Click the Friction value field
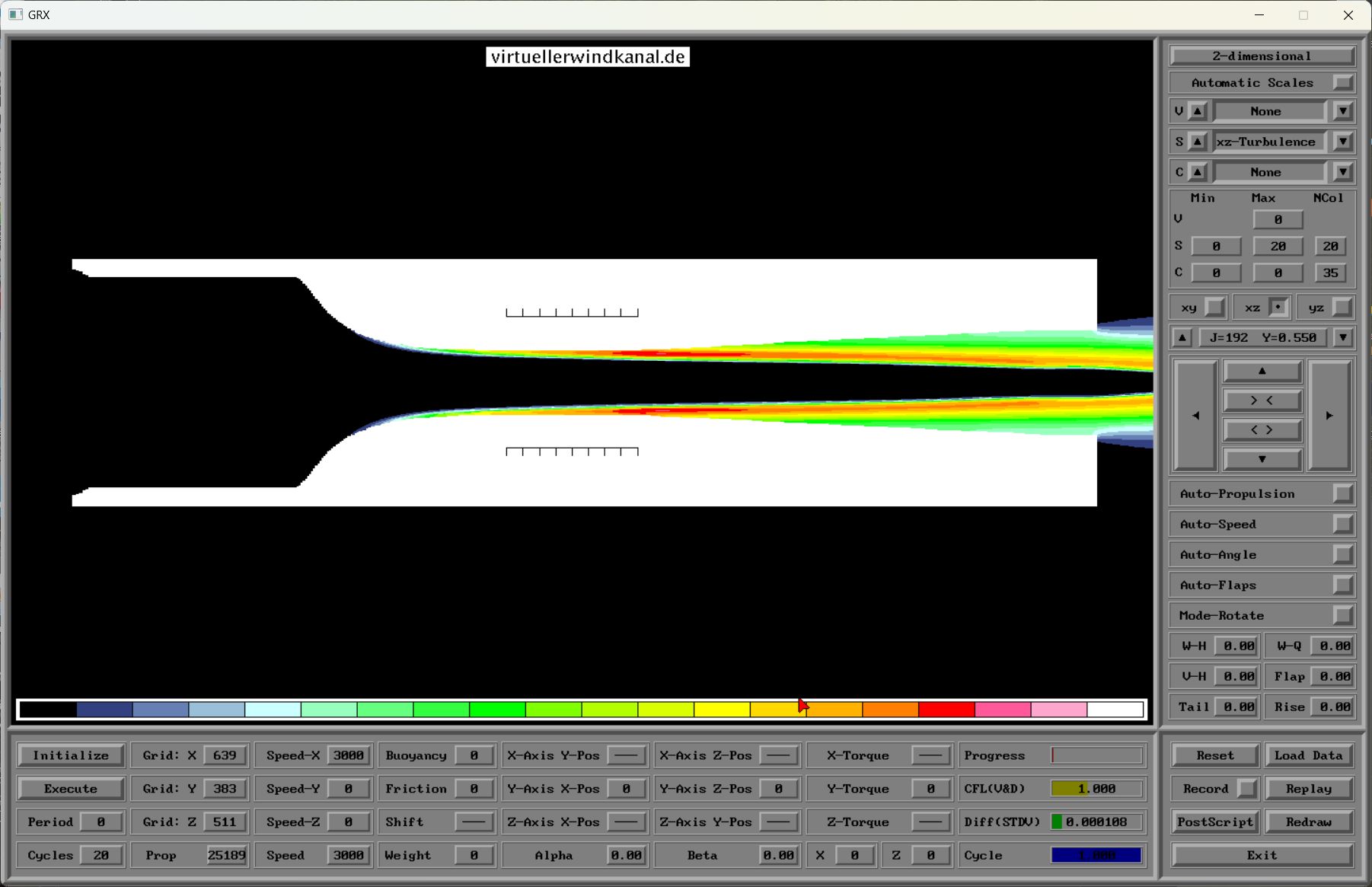The image size is (1372, 887). [x=474, y=789]
